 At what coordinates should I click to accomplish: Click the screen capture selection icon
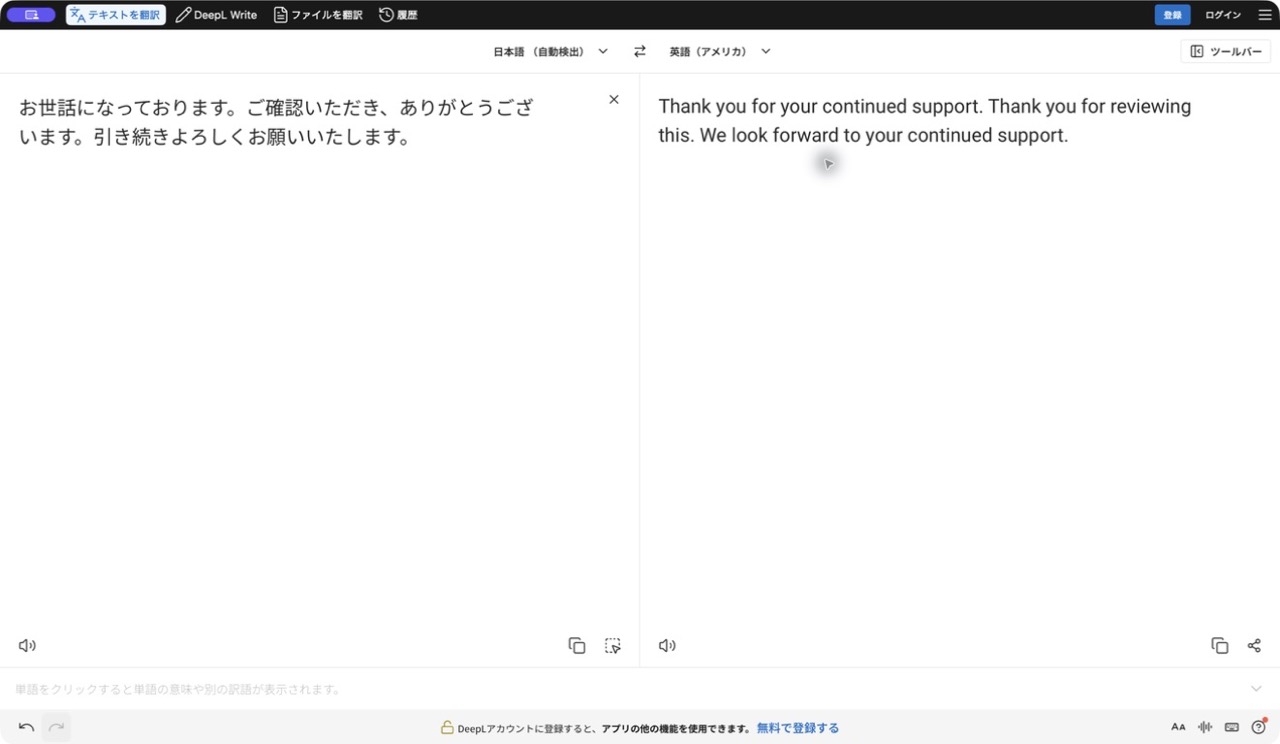[613, 646]
